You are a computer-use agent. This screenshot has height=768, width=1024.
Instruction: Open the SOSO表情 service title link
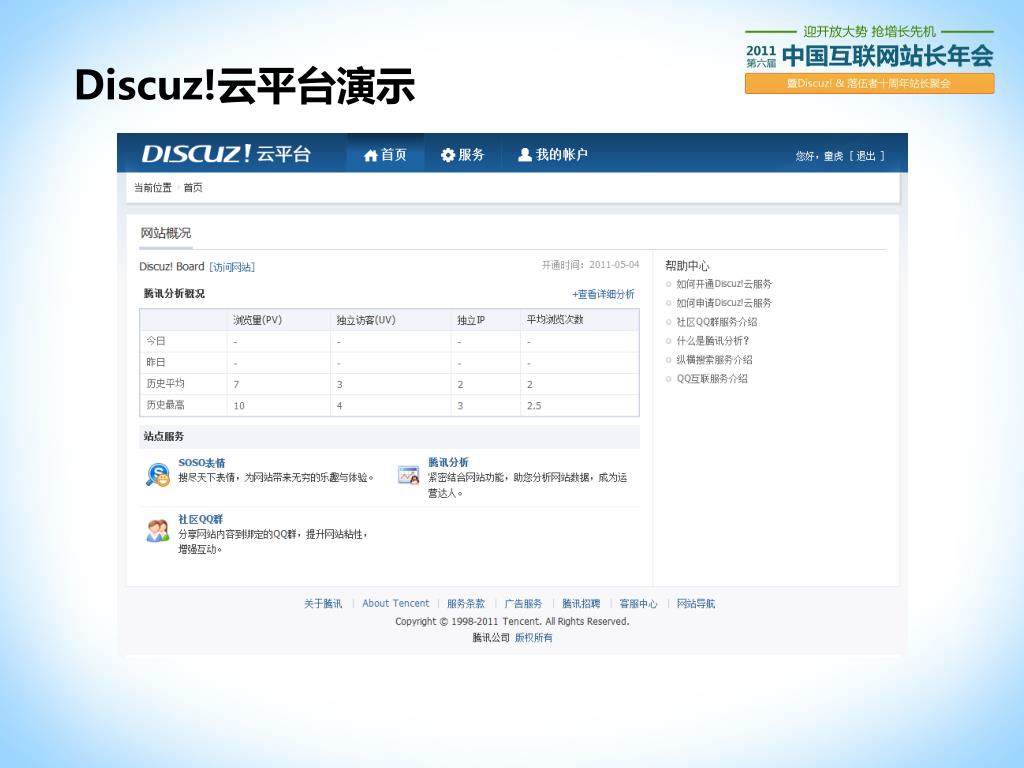[202, 462]
